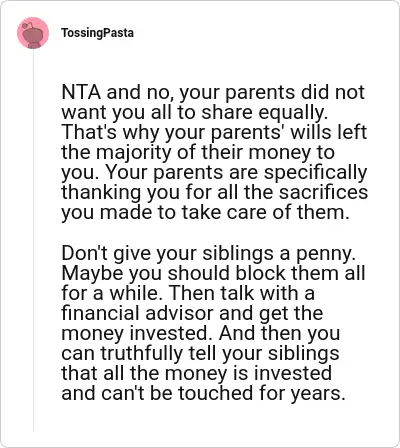Image resolution: width=400 pixels, height=448 pixels.
Task: Select the paragraph starting with Don't give
Action: 213,323
